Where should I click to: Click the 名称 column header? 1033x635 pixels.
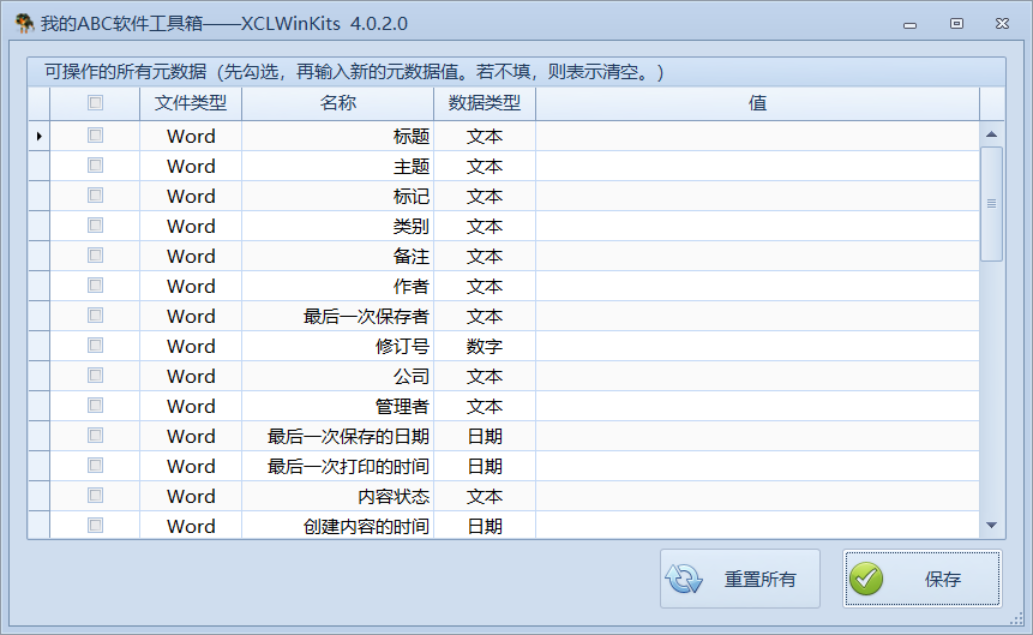[x=336, y=103]
